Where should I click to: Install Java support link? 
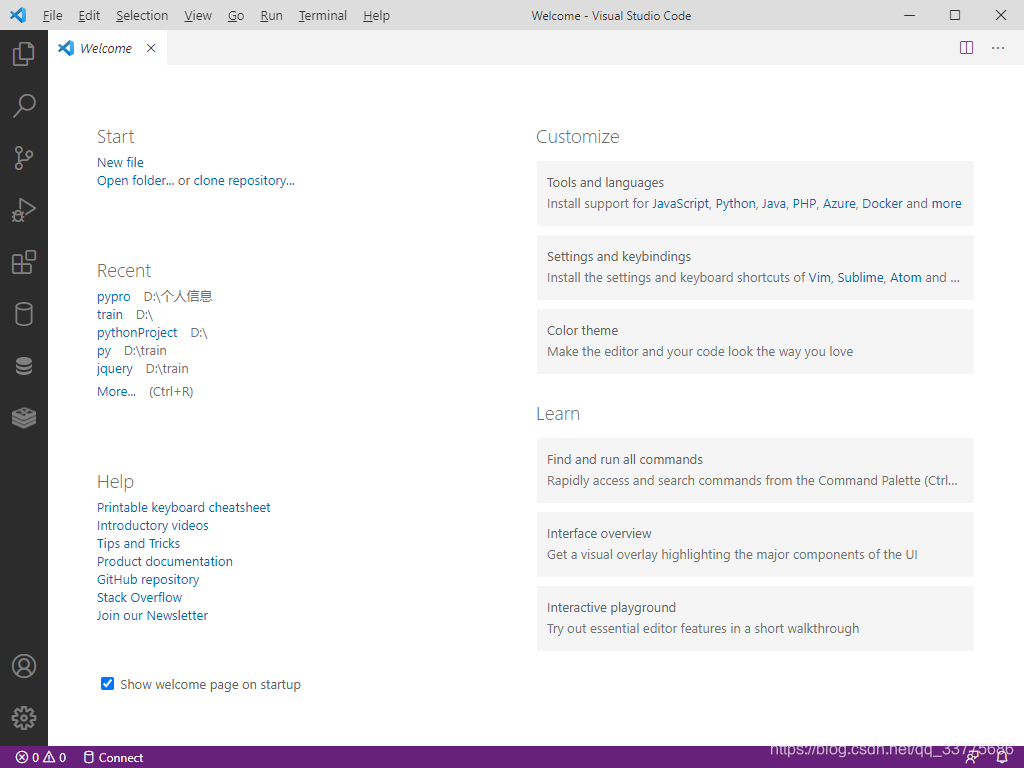coord(774,204)
